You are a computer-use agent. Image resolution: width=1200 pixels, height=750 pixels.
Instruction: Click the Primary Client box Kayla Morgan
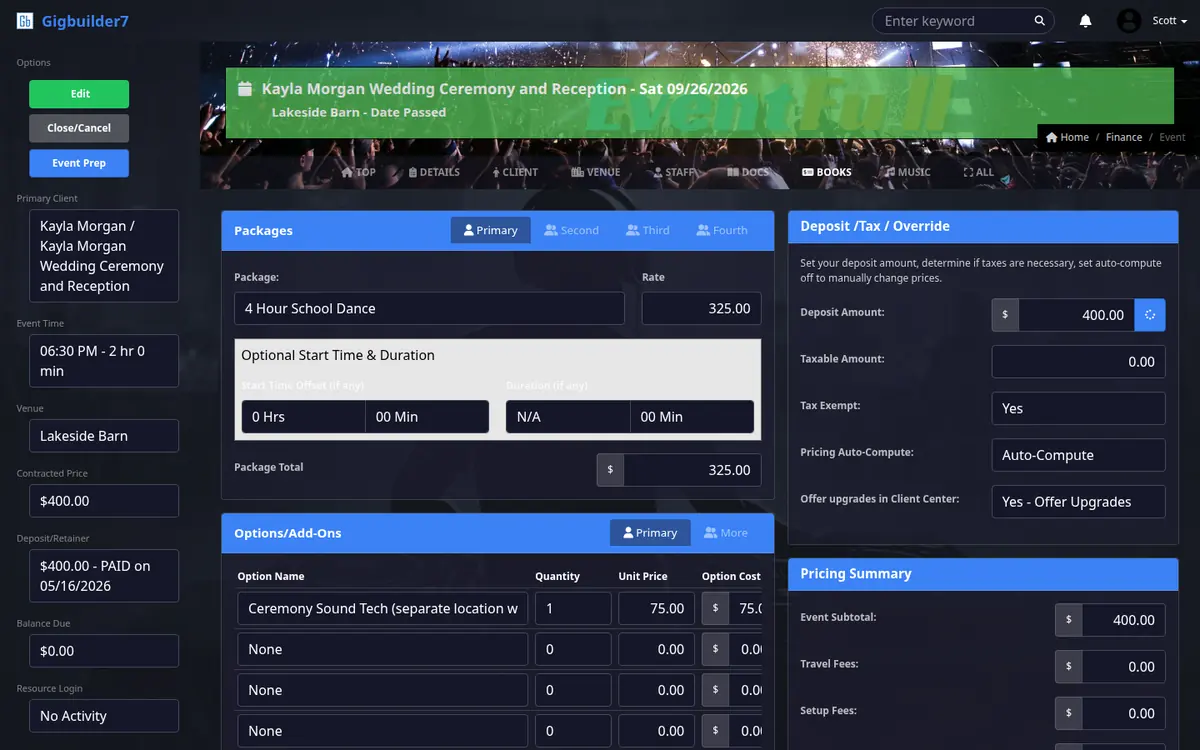[103, 256]
